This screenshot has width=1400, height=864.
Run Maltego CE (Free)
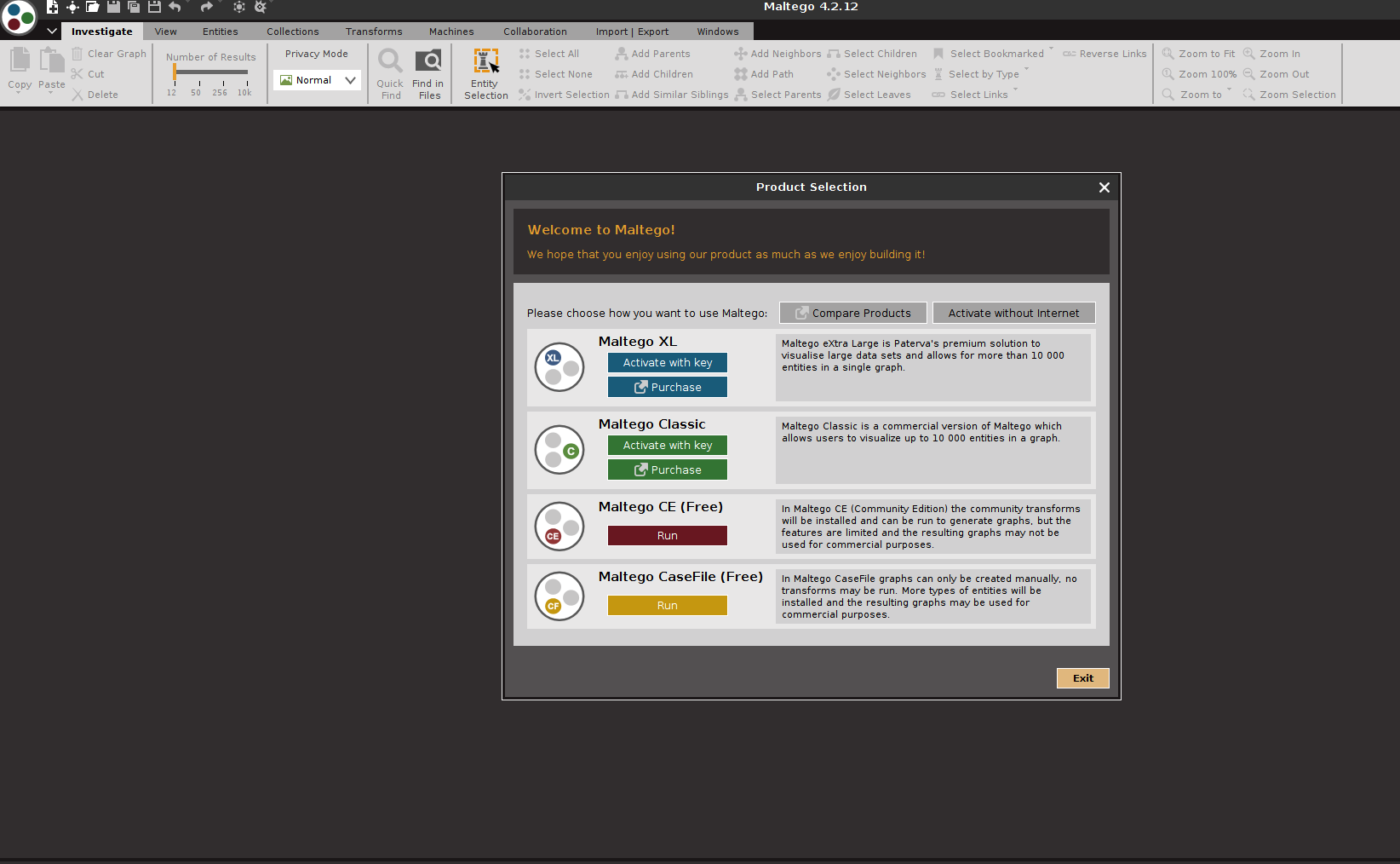coord(667,536)
